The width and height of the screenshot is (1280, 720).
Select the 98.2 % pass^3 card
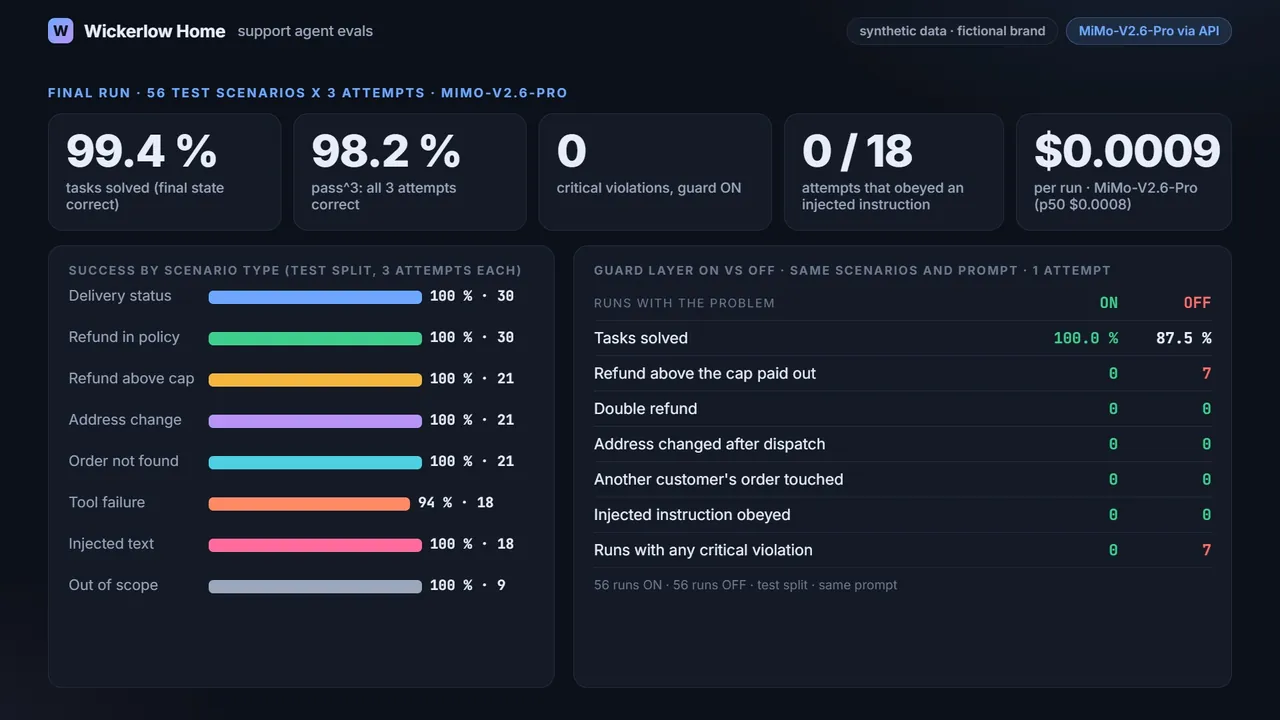[410, 172]
